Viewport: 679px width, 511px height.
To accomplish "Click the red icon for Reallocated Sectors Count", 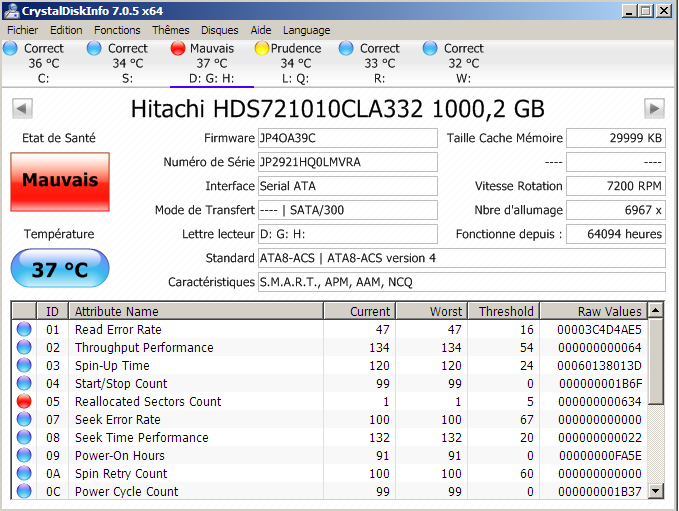I will pos(24,401).
